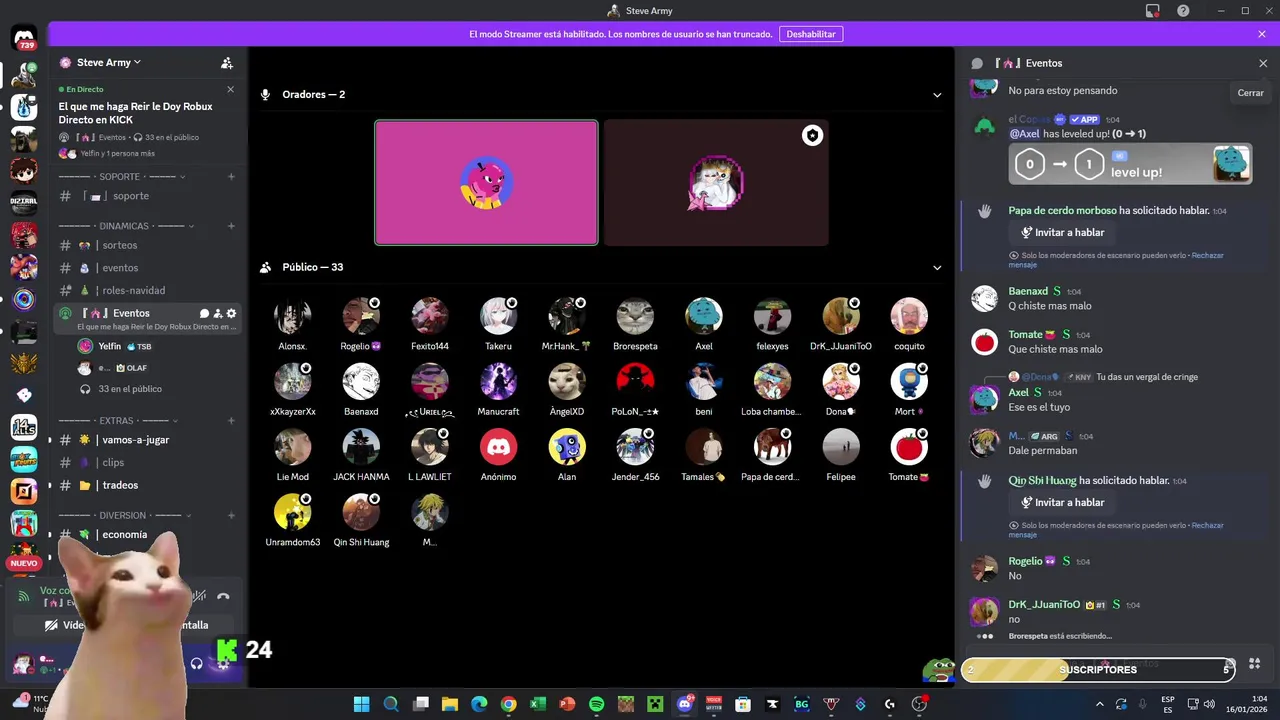Open the clips channel
The width and height of the screenshot is (1280, 720).
(148, 463)
